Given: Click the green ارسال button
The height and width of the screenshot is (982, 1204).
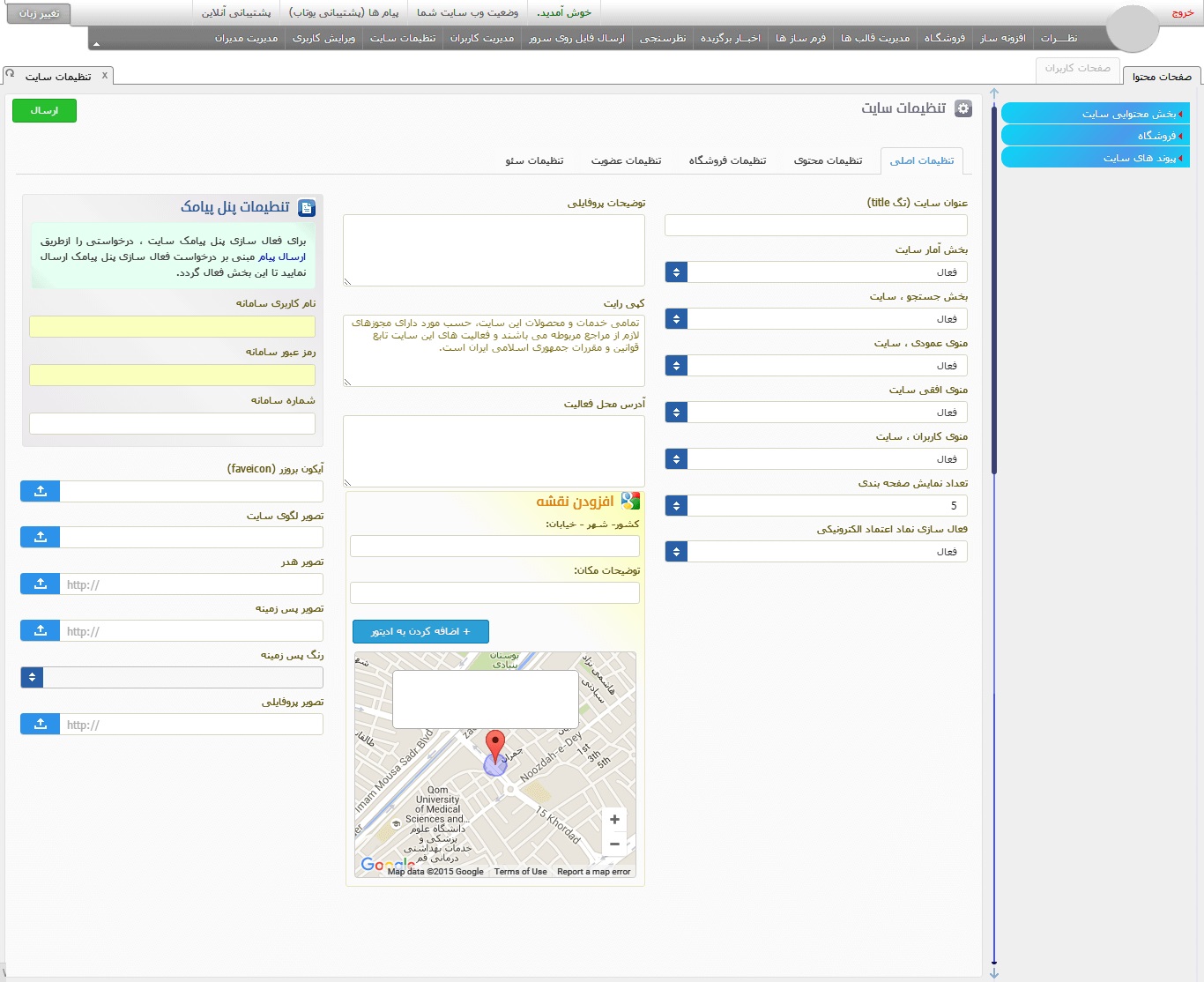Looking at the screenshot, I should tap(44, 110).
